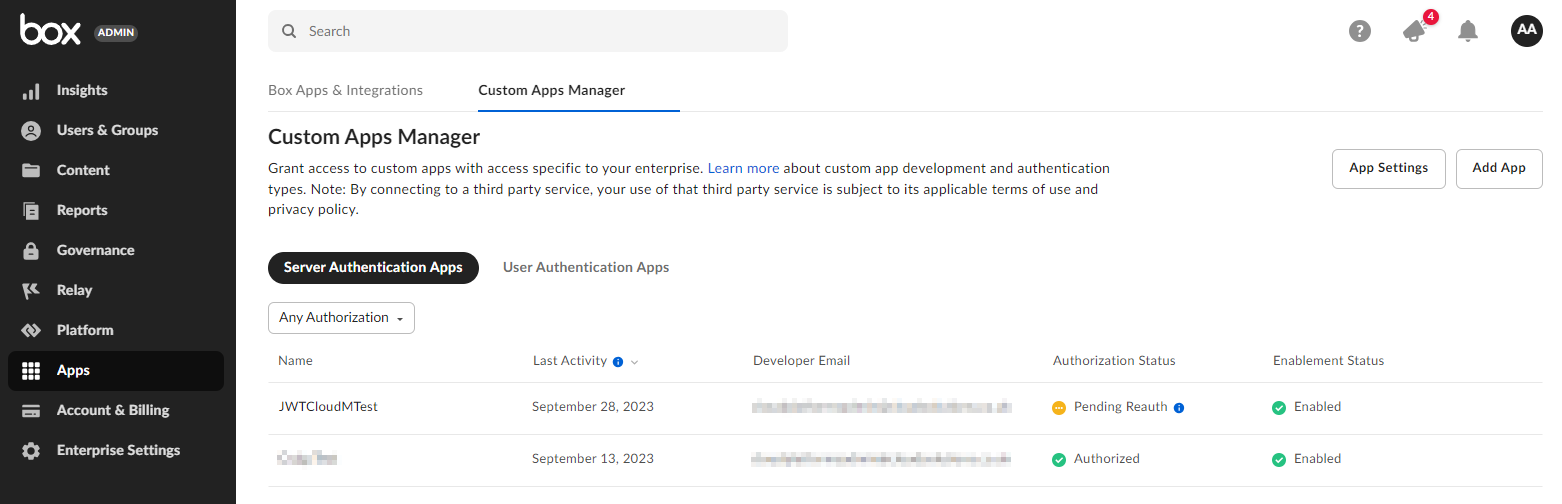Click the ADMIN badge beside logo

coord(116,33)
